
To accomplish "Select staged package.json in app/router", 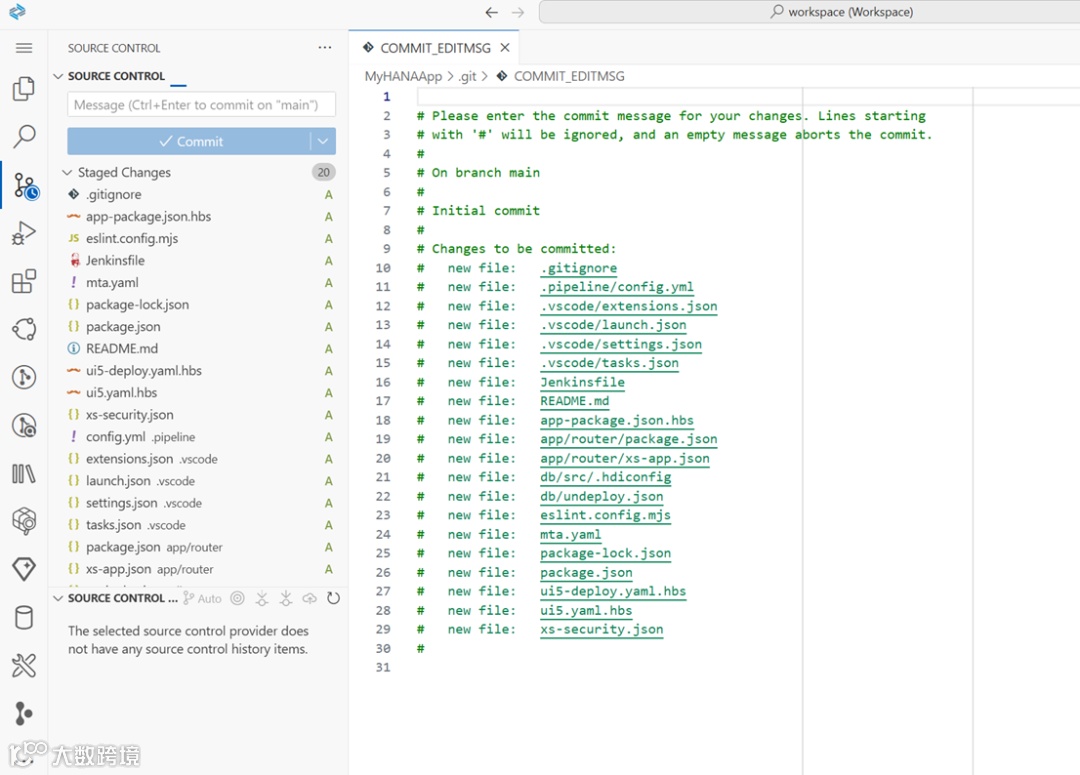I will [x=199, y=547].
